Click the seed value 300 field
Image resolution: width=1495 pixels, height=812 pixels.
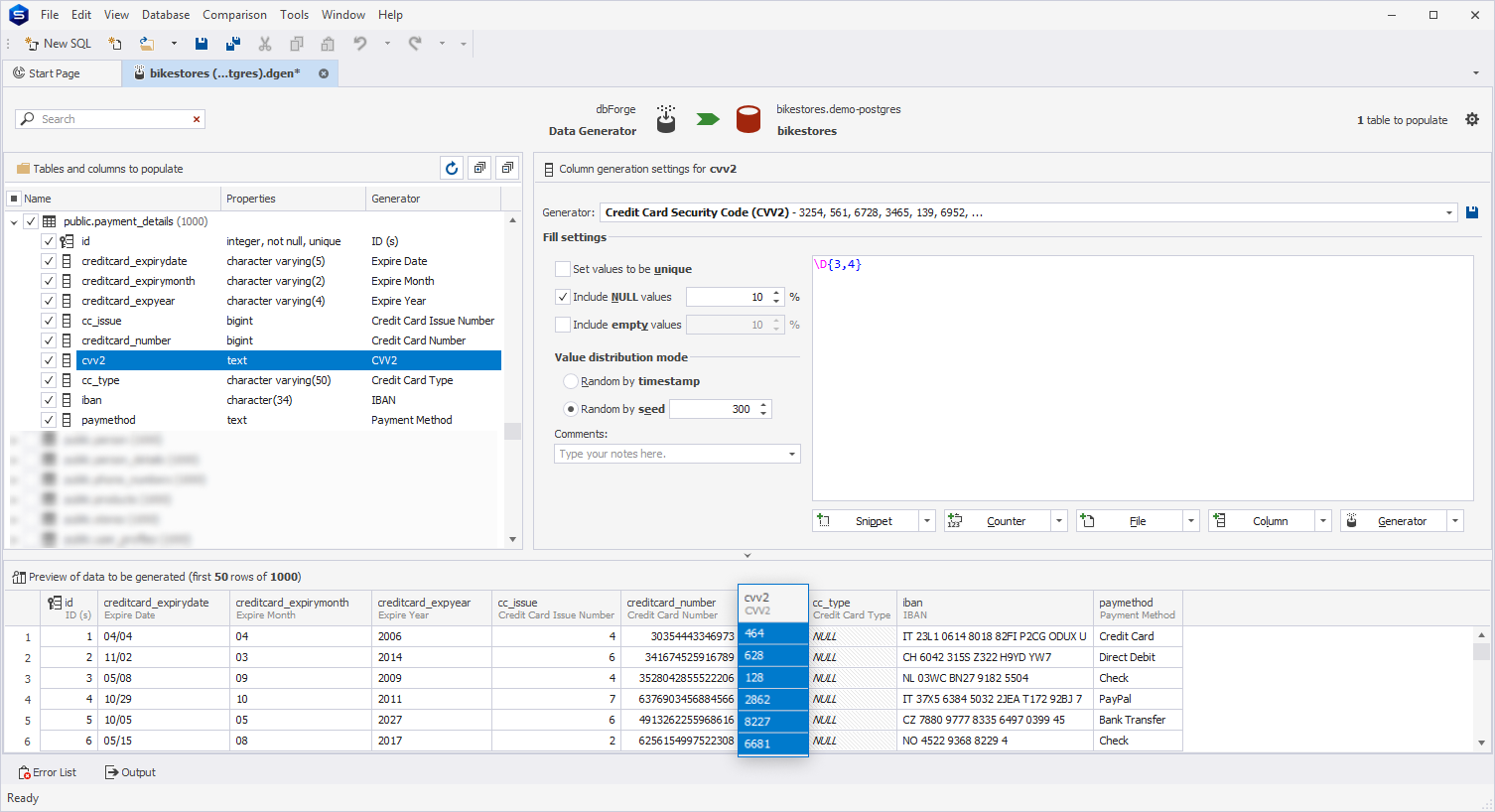pyautogui.click(x=713, y=409)
